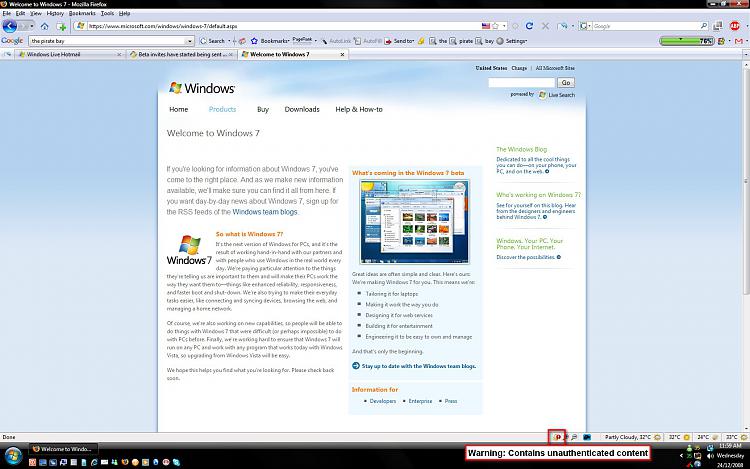Expand the Google toolbar search box dropdown
The width and height of the screenshot is (750, 469).
[189, 41]
